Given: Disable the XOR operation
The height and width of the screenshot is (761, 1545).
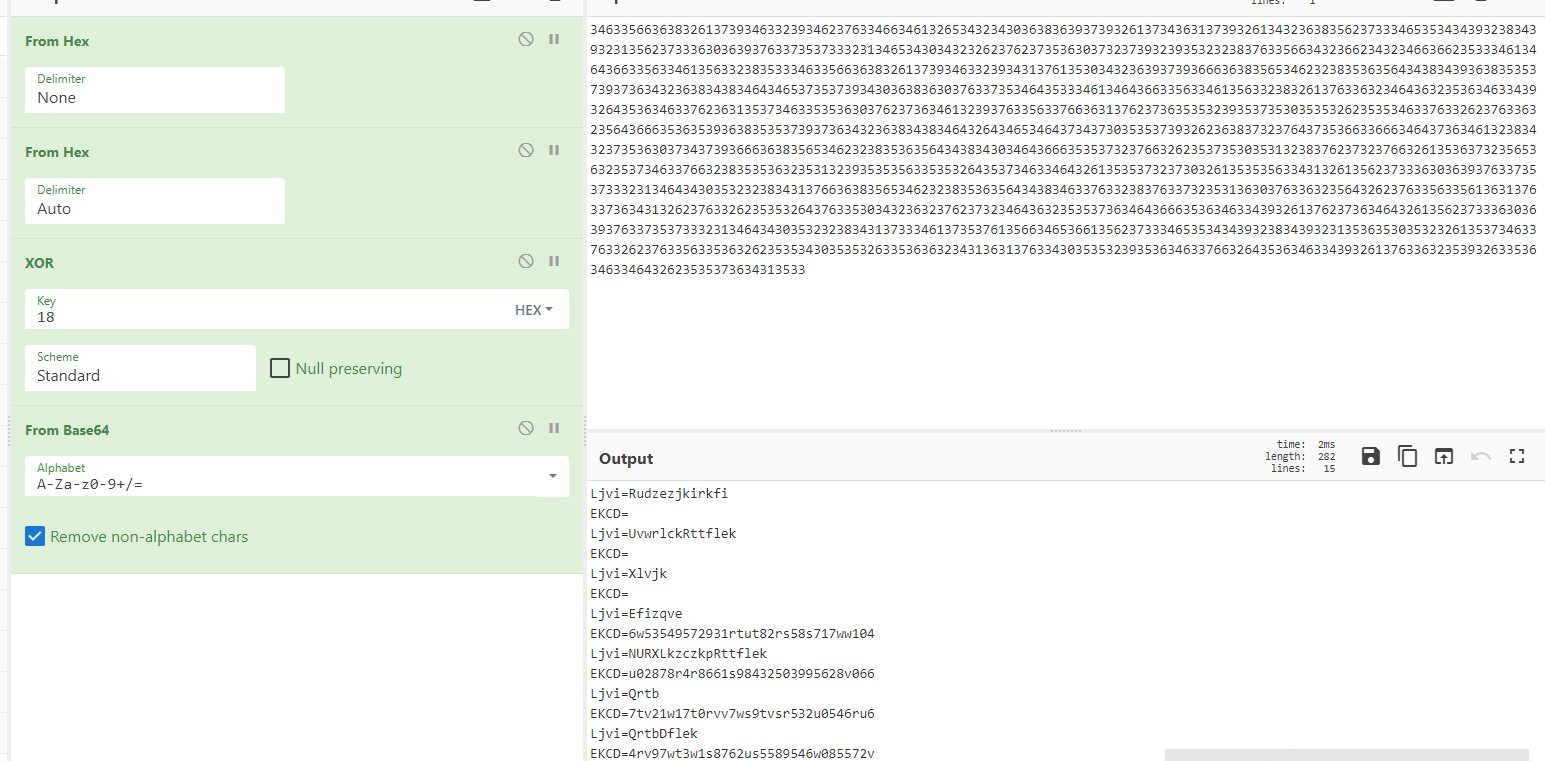Looking at the screenshot, I should [x=526, y=262].
